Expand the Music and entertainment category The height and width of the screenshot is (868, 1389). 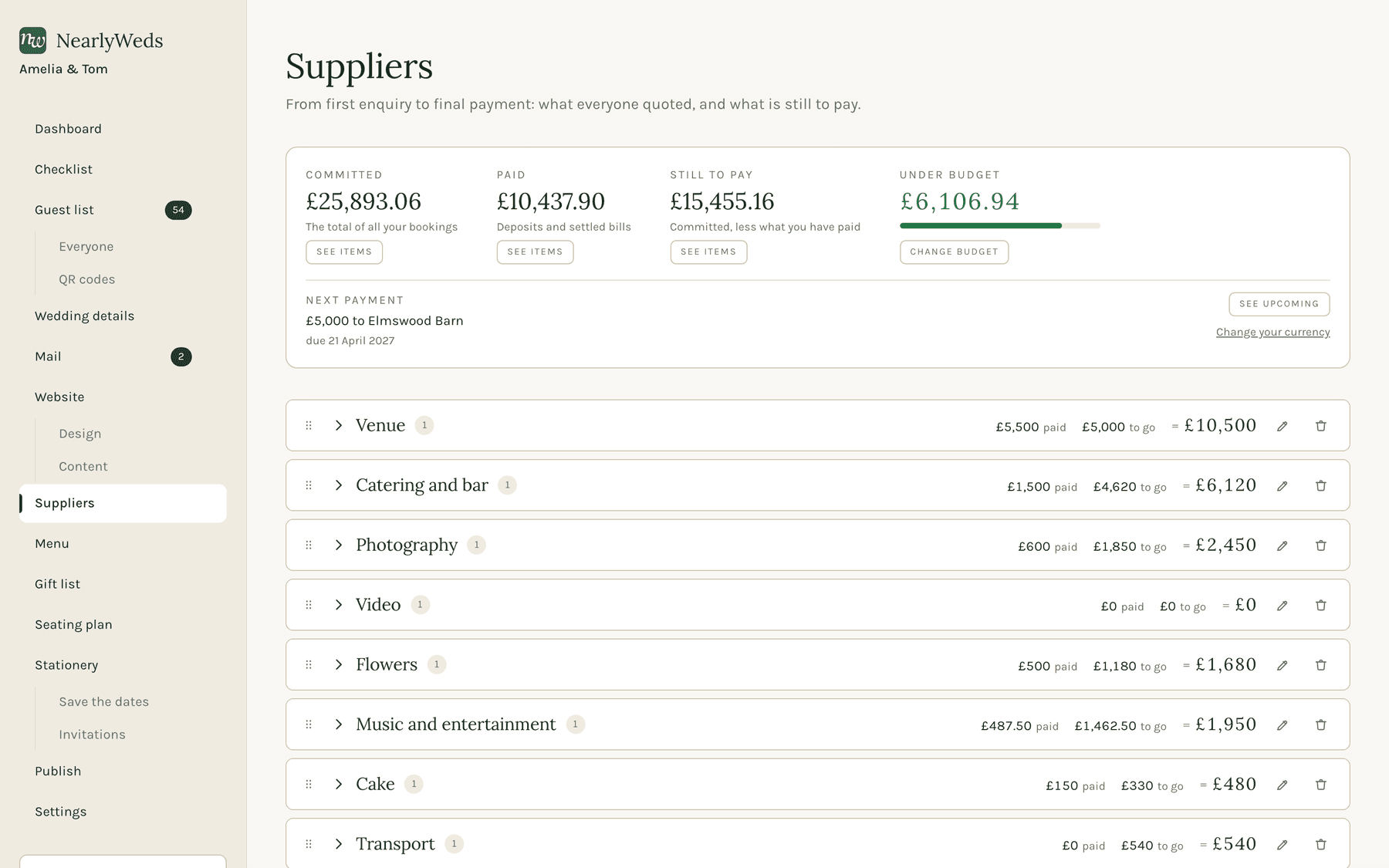click(338, 724)
